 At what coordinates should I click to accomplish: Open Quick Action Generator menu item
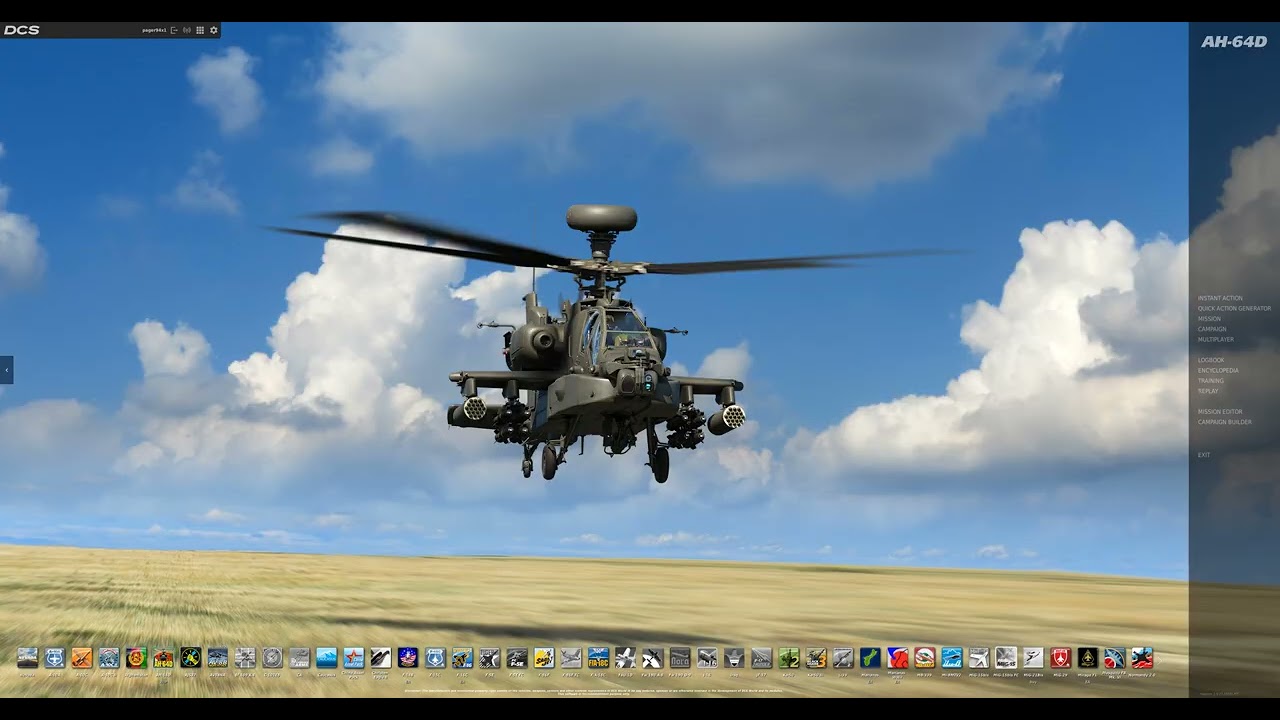(1234, 308)
